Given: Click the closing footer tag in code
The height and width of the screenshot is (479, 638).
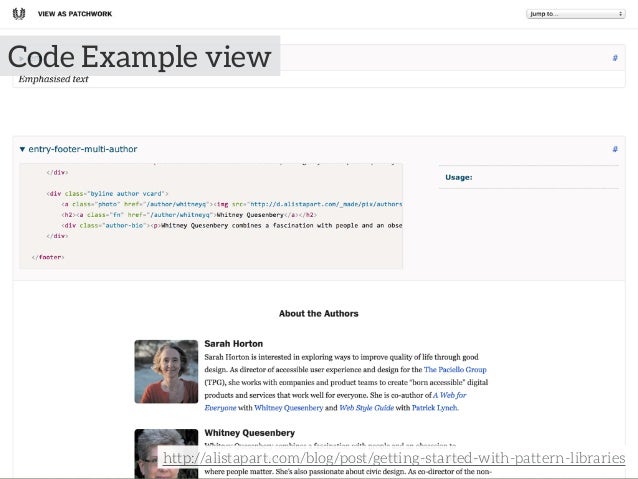Looking at the screenshot, I should coord(48,257).
